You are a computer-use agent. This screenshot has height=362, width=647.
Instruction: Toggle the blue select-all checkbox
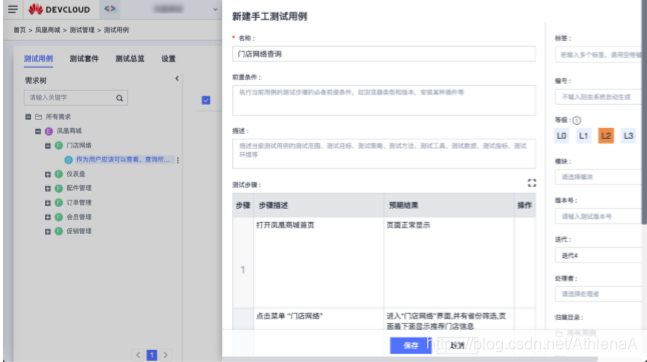(x=206, y=100)
